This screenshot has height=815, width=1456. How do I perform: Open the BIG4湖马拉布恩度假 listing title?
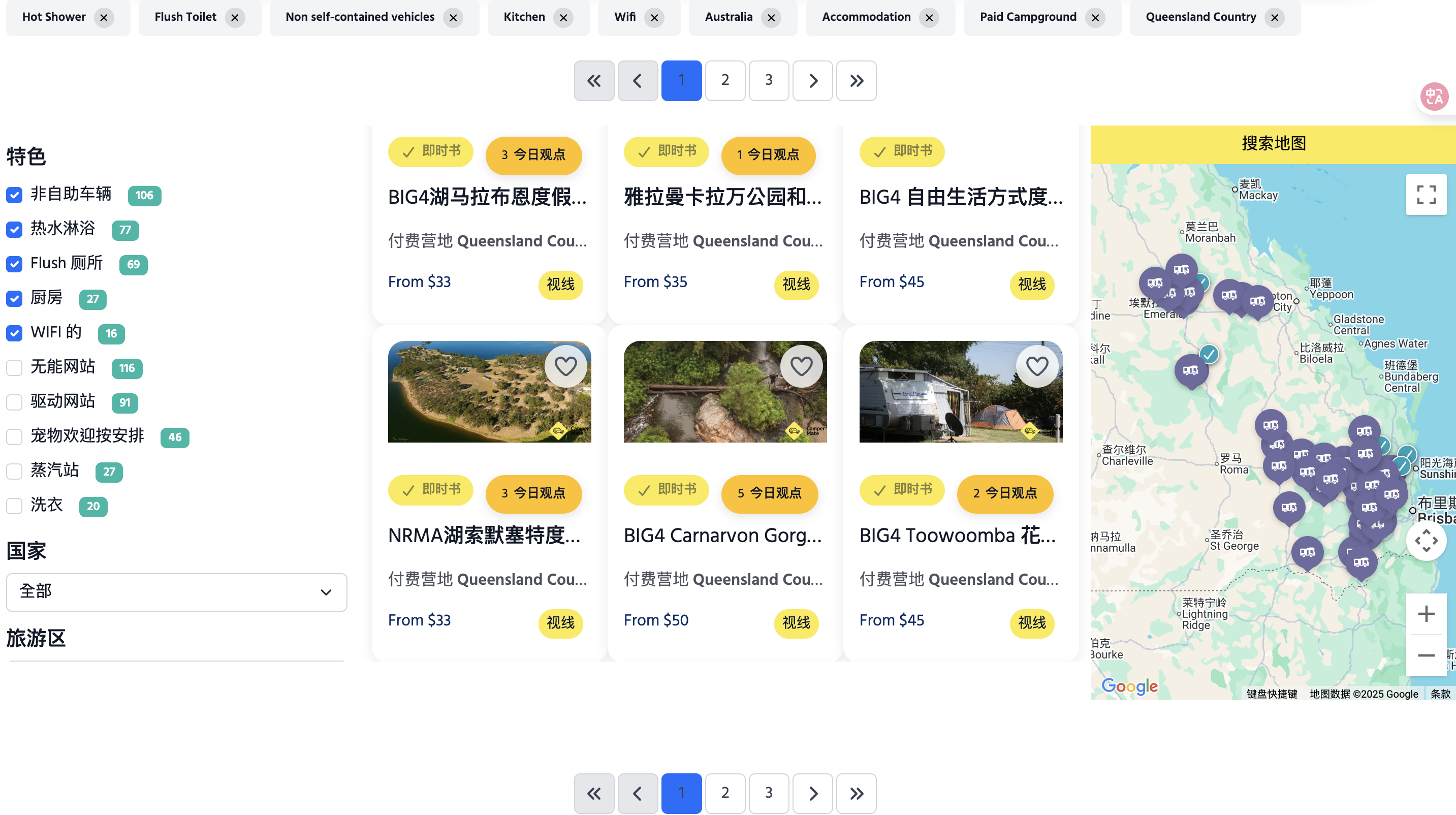(x=487, y=197)
